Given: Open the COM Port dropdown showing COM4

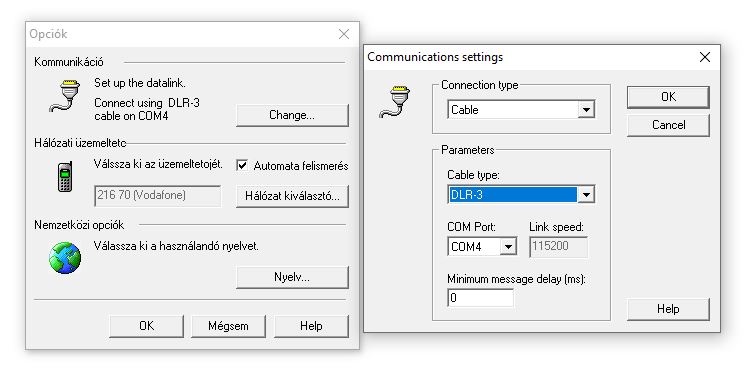Looking at the screenshot, I should click(x=482, y=246).
